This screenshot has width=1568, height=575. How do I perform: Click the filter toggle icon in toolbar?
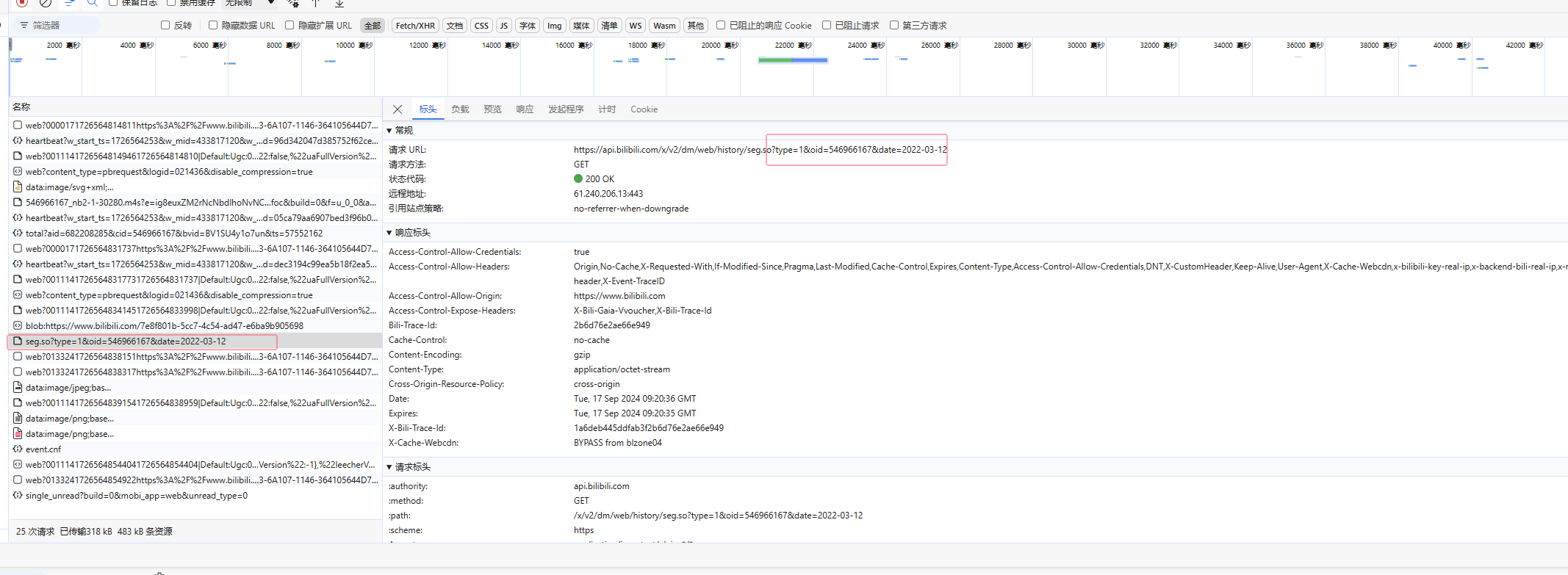pyautogui.click(x=69, y=3)
